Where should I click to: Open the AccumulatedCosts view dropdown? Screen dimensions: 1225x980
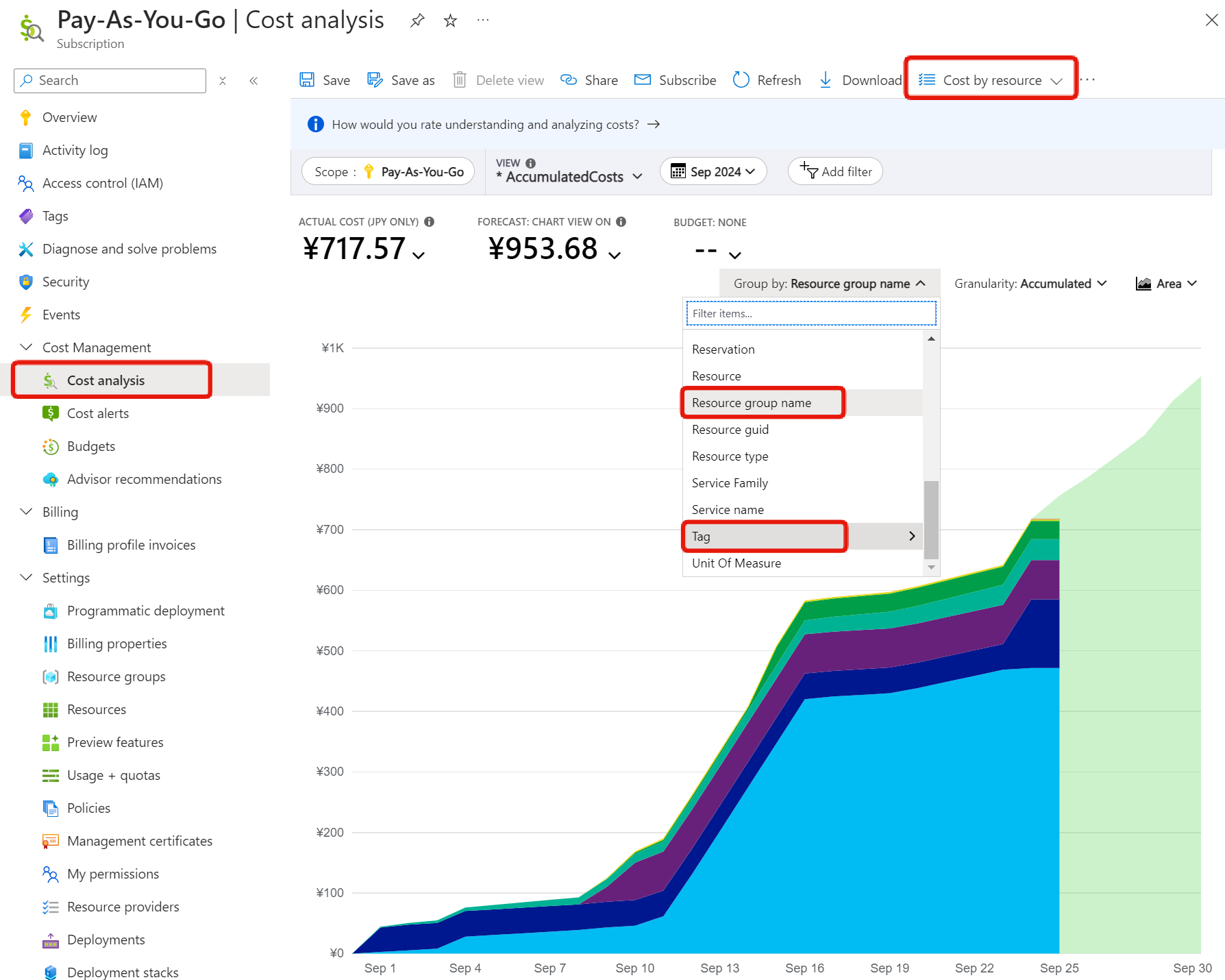569,176
